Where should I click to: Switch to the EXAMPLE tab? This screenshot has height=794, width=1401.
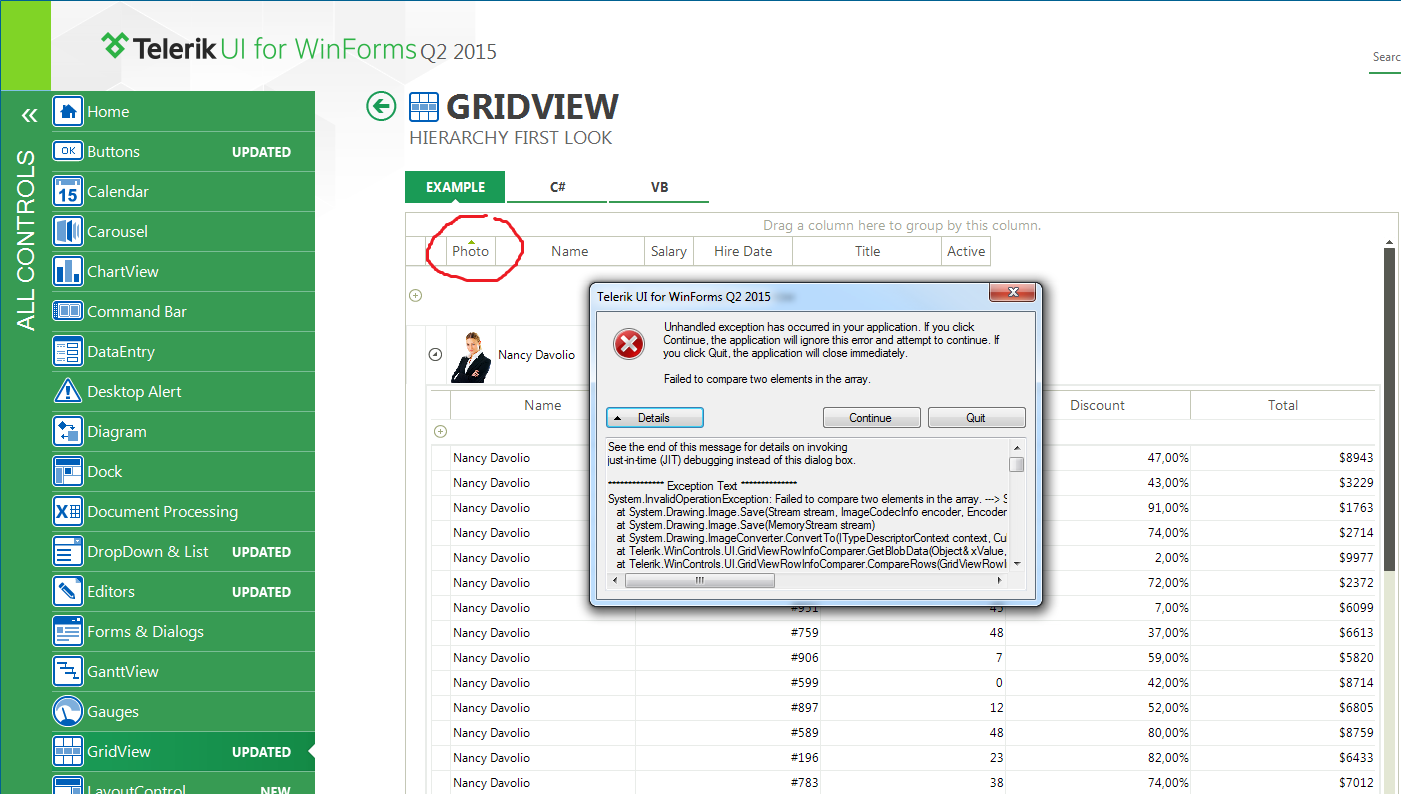(x=455, y=187)
